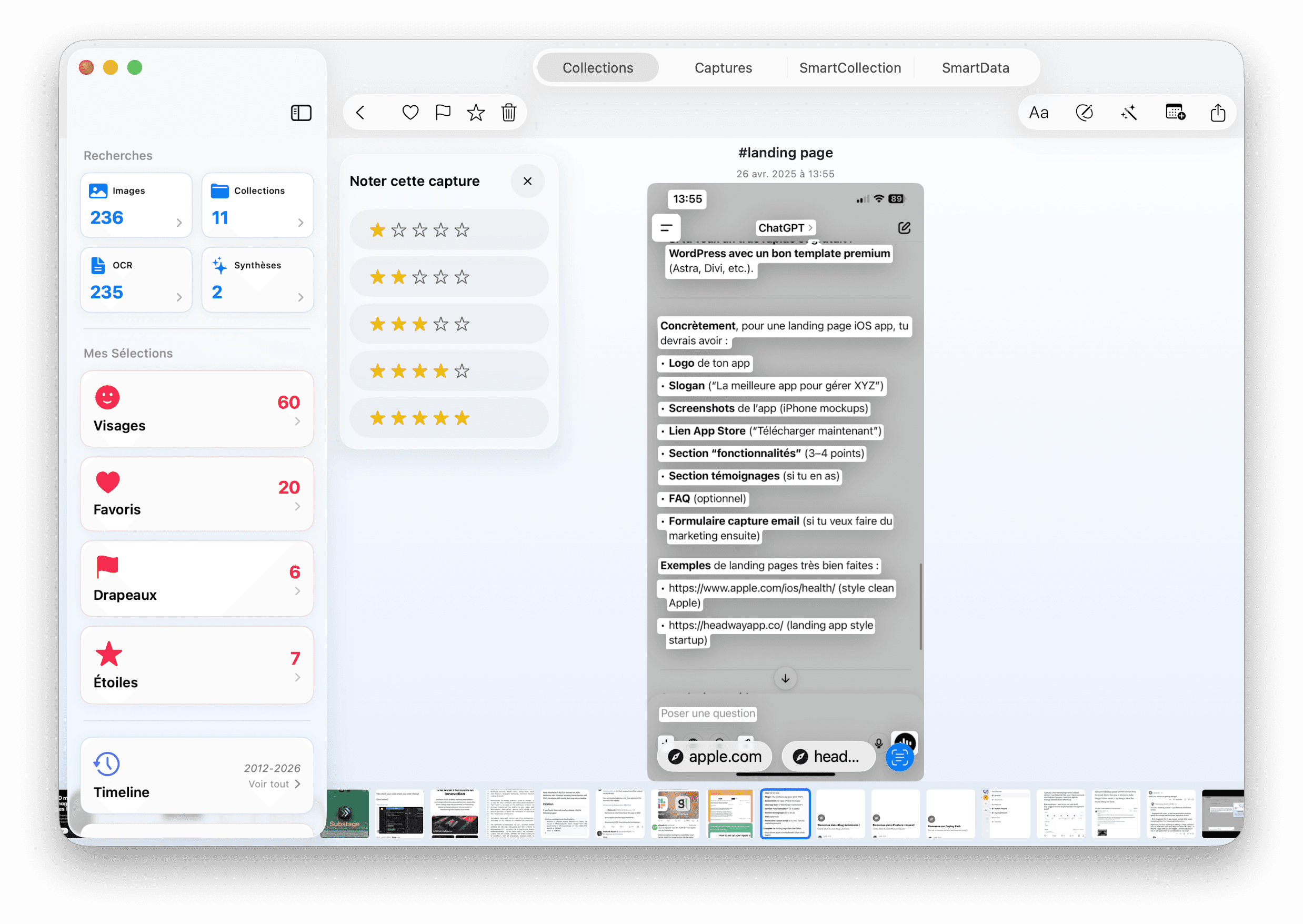Image resolution: width=1303 pixels, height=924 pixels.
Task: Click the trash delete icon
Action: click(508, 113)
